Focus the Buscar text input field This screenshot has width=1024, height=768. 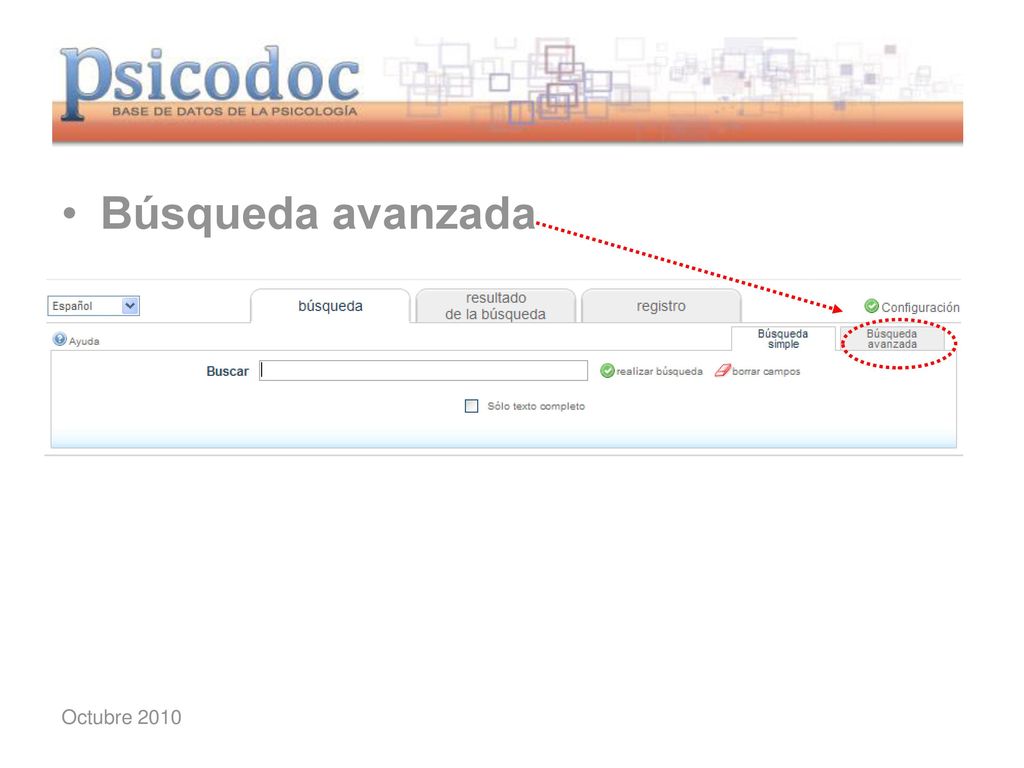pos(423,370)
